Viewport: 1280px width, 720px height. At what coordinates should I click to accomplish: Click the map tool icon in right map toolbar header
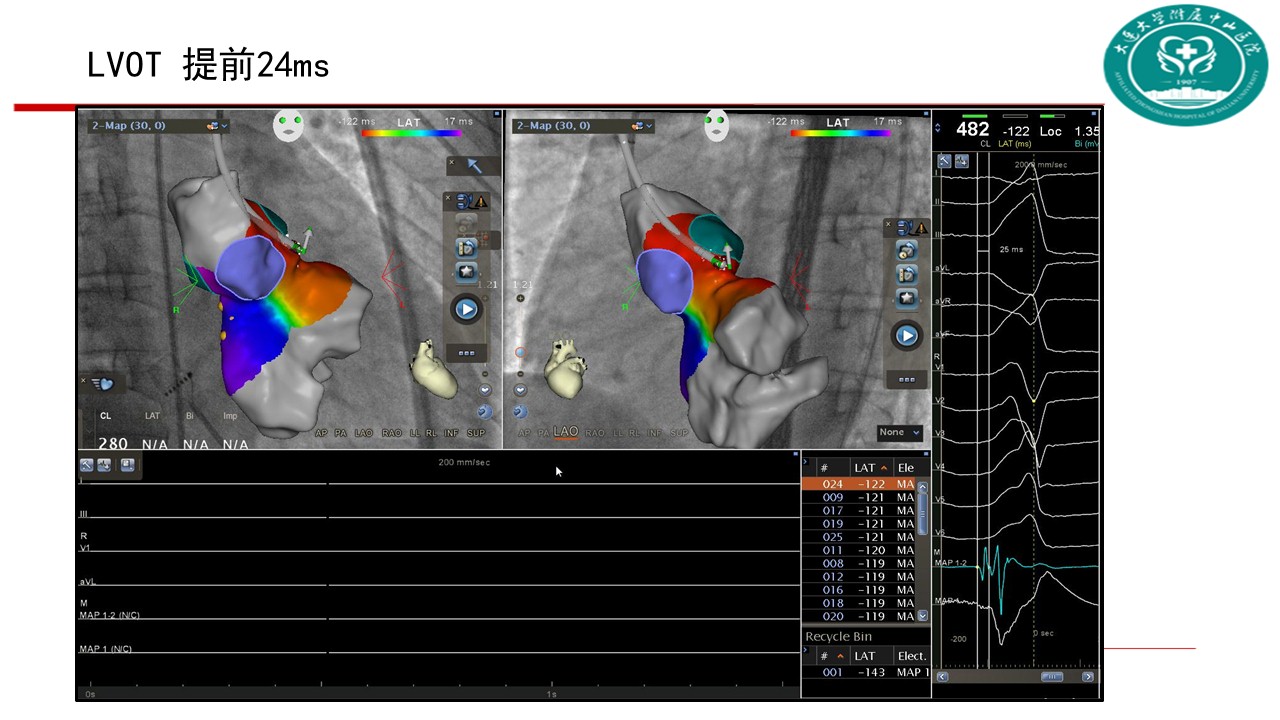[x=903, y=228]
